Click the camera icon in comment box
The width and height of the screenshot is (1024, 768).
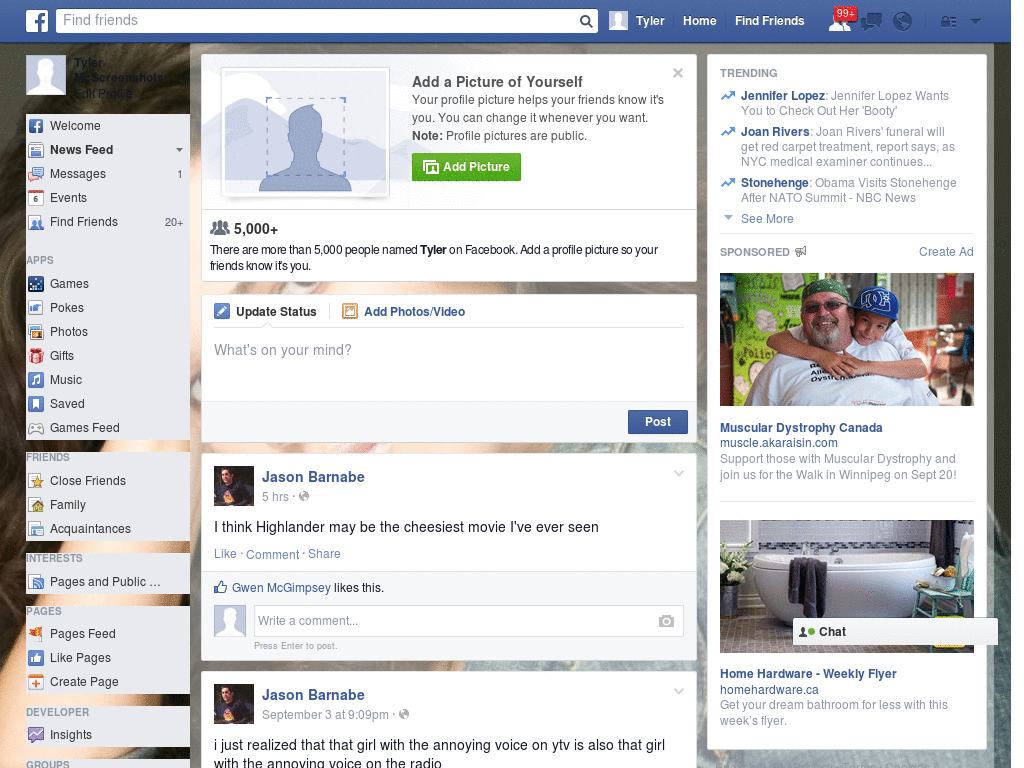coord(666,621)
